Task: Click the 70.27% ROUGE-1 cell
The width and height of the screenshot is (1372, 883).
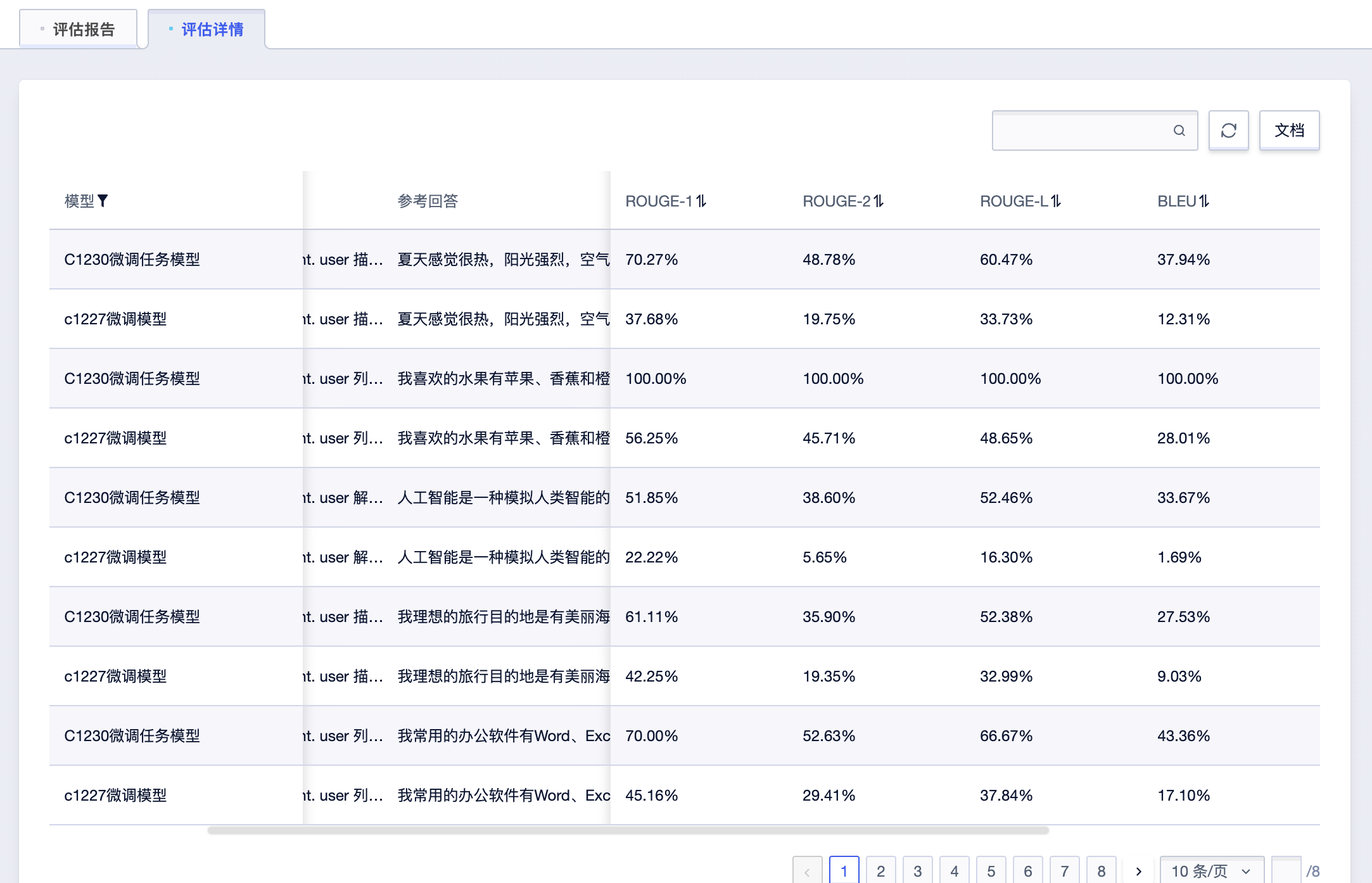Action: point(651,259)
